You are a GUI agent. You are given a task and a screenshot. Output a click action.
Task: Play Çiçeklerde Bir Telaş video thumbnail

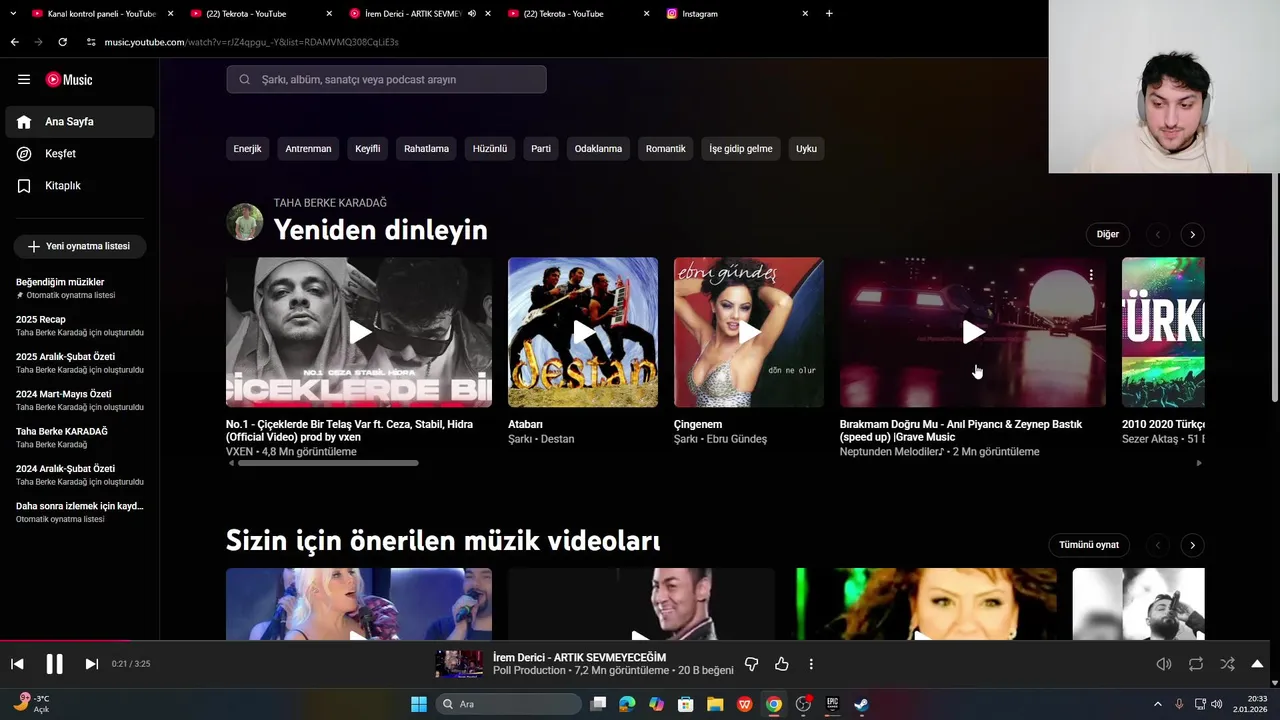tap(359, 332)
